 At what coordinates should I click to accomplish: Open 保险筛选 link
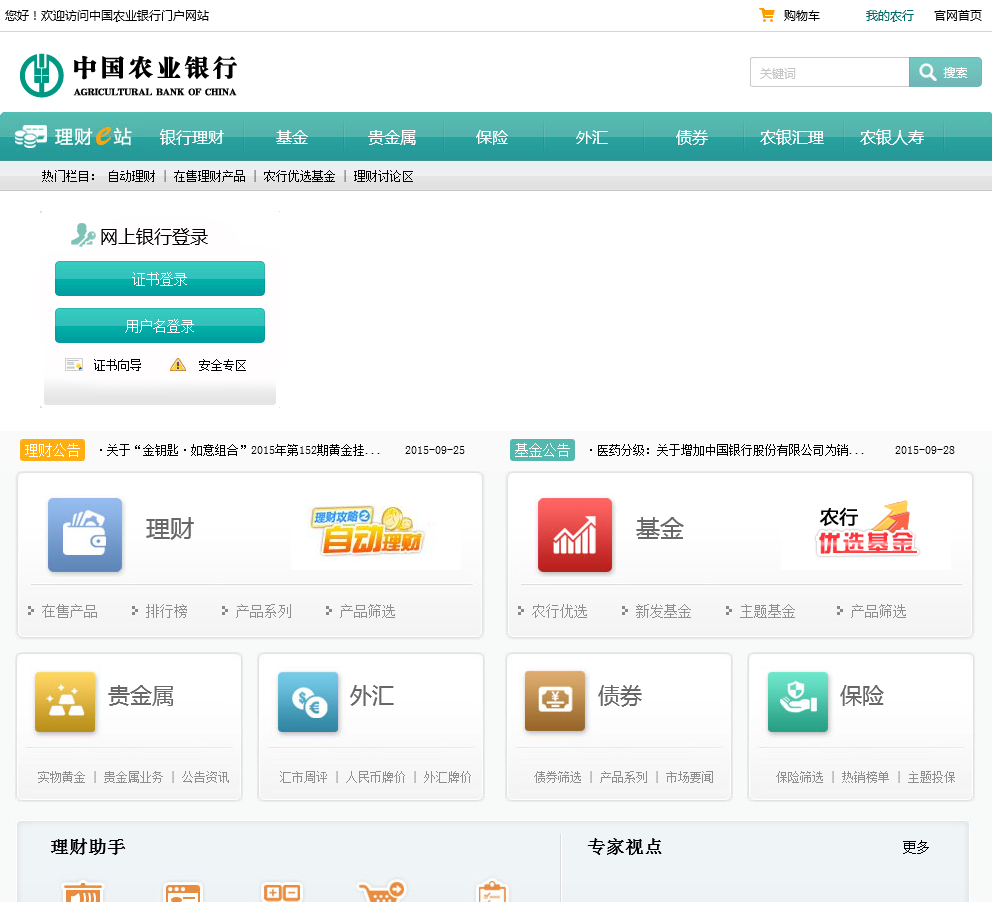800,777
